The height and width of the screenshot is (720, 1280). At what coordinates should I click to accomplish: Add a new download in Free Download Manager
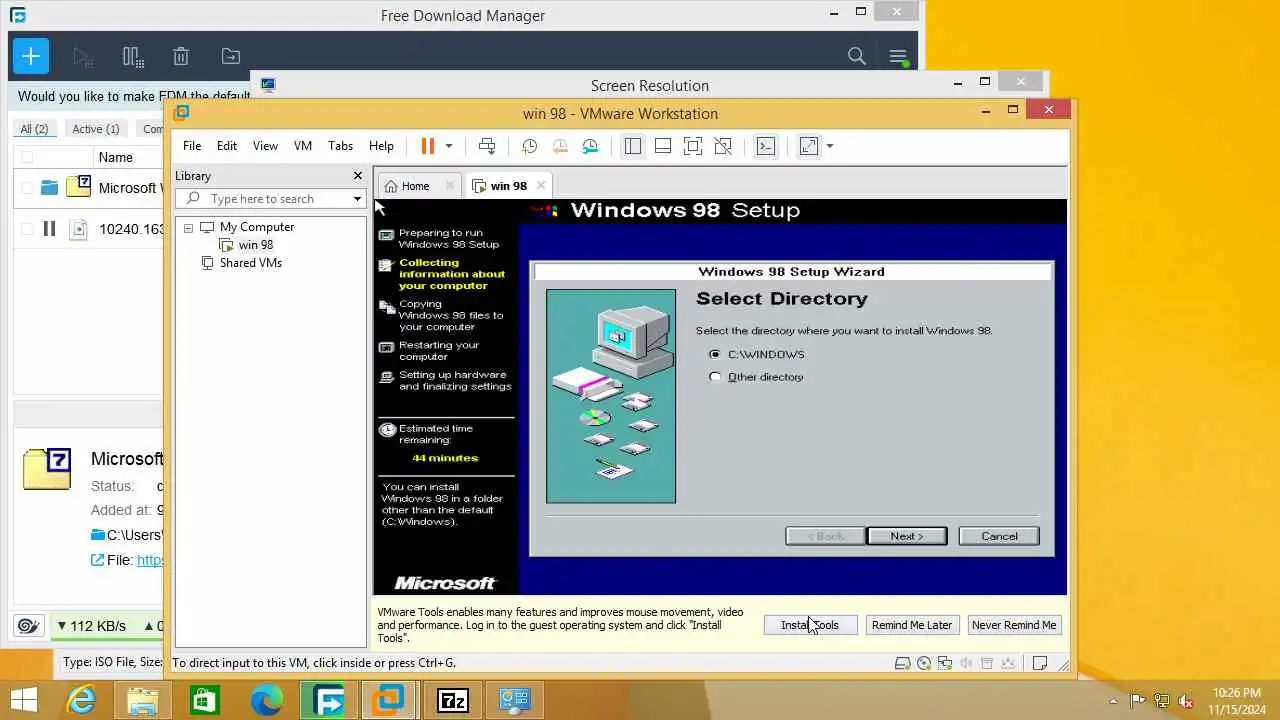click(31, 57)
